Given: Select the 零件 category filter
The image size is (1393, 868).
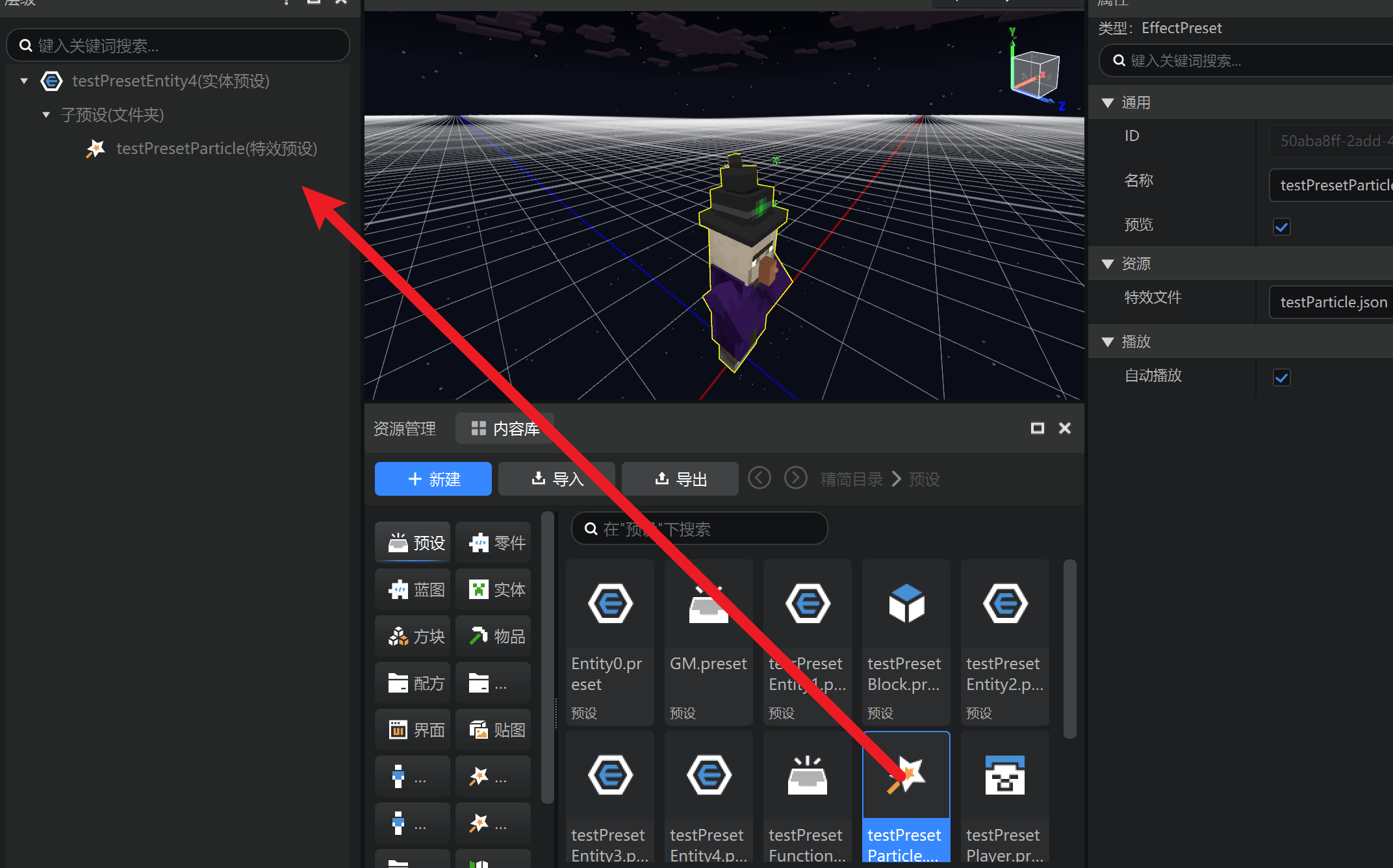Looking at the screenshot, I should [493, 542].
